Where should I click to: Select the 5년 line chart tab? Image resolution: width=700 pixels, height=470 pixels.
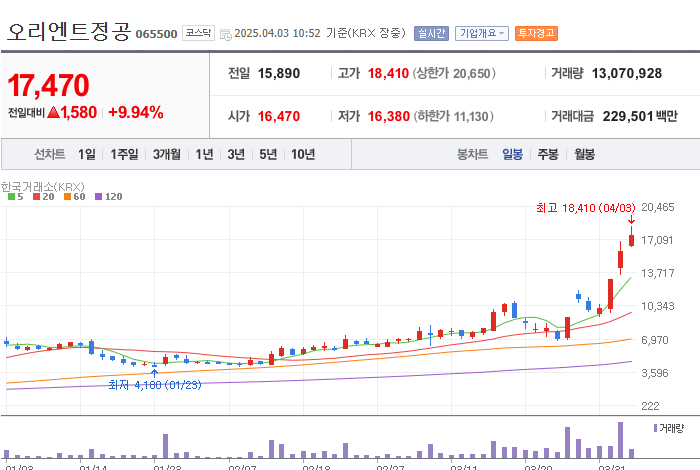click(268, 154)
